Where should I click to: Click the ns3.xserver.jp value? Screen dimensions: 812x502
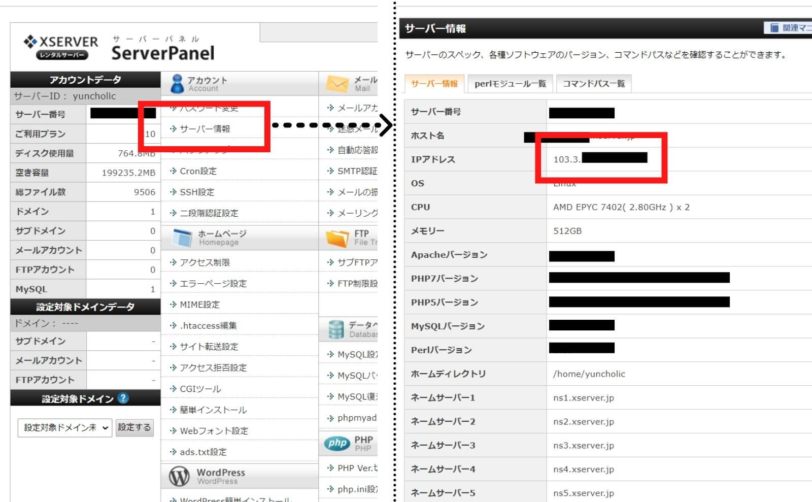583,446
